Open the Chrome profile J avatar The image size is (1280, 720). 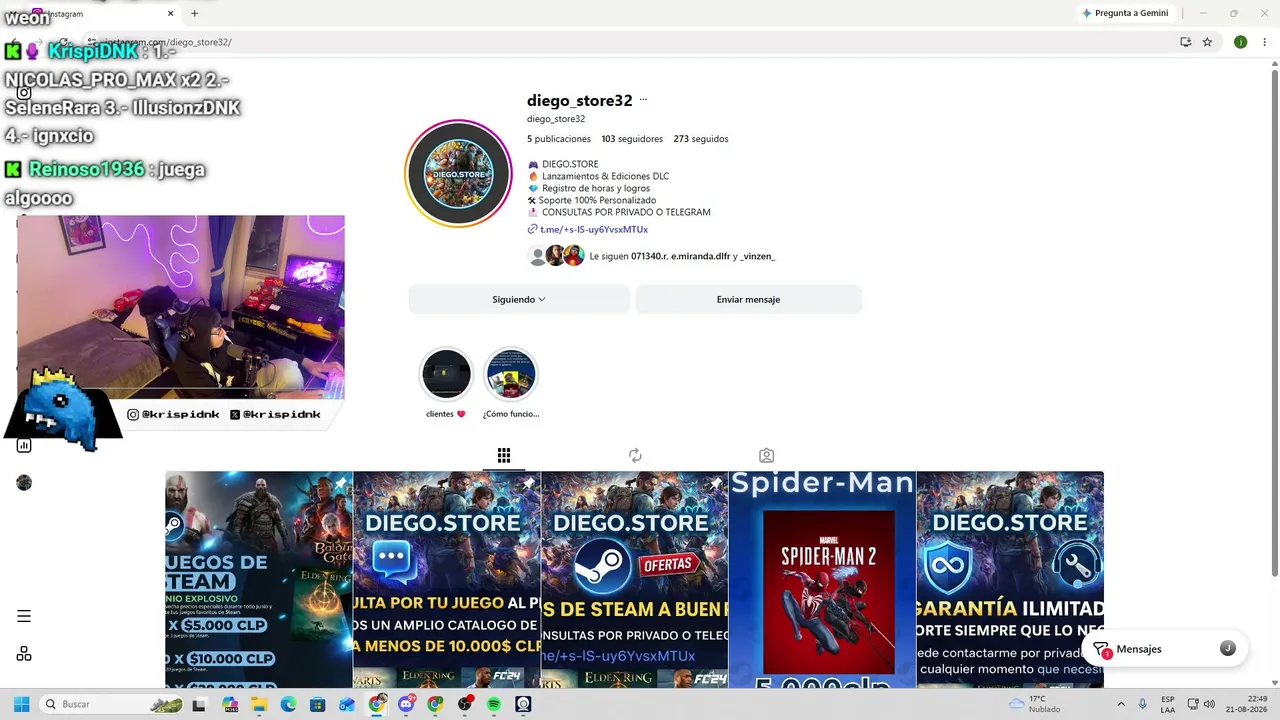click(x=1240, y=42)
